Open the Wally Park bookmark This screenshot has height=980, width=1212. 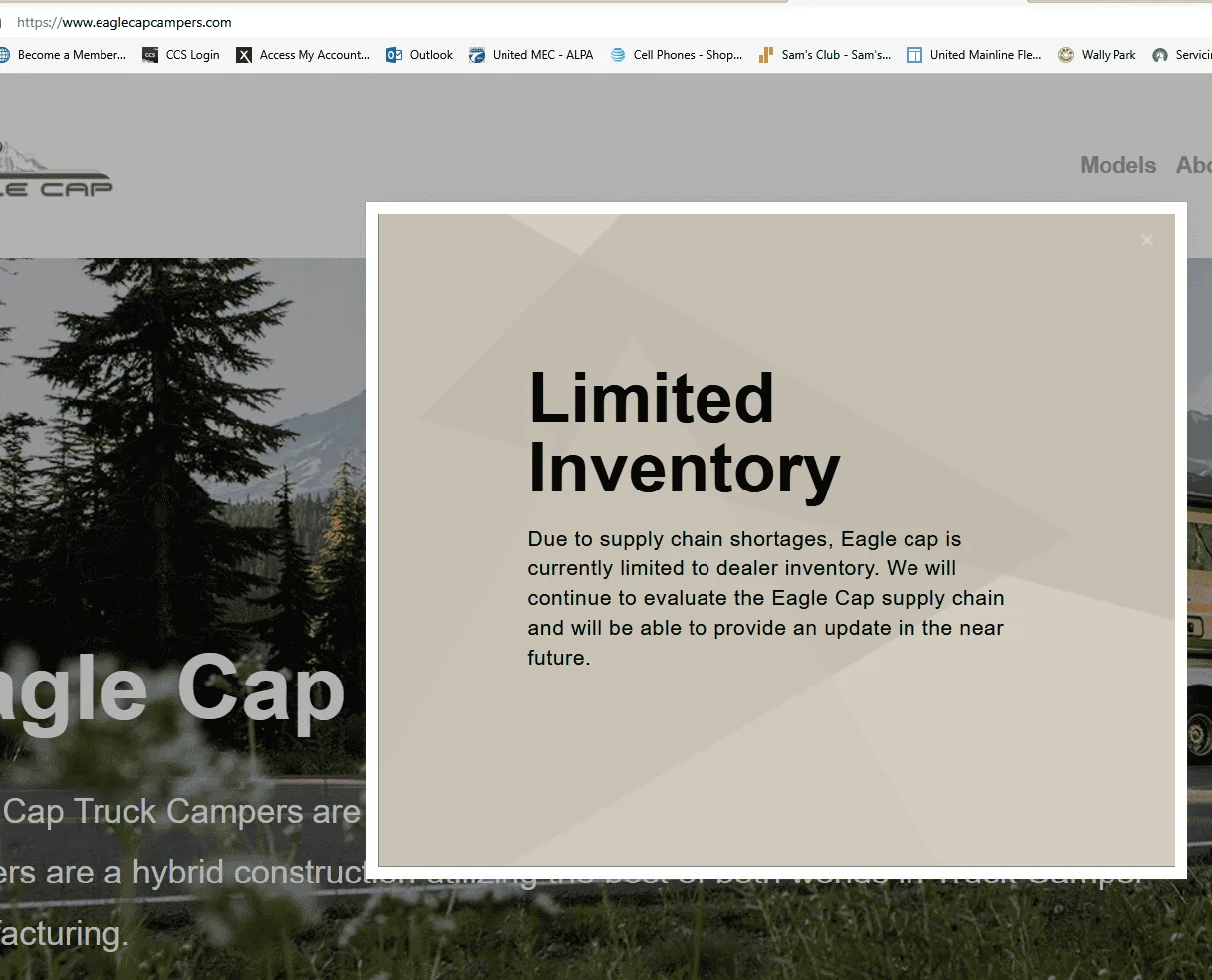(x=1097, y=55)
